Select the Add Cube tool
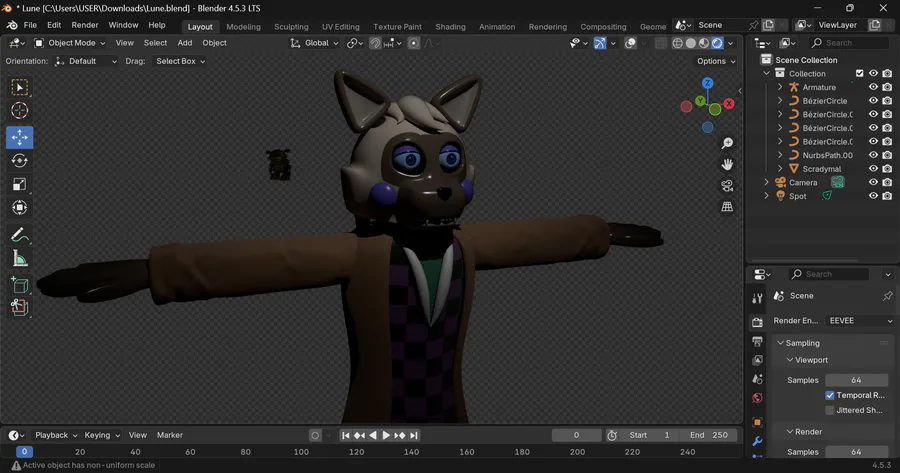The image size is (900, 473). click(20, 285)
